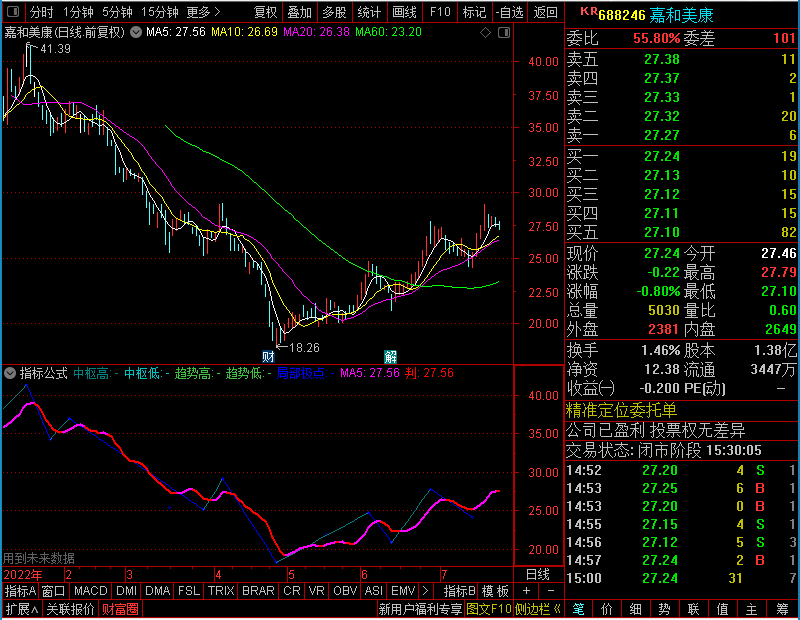This screenshot has height=620, width=800.
Task: Switch to the 主 main-force tab
Action: [752, 609]
